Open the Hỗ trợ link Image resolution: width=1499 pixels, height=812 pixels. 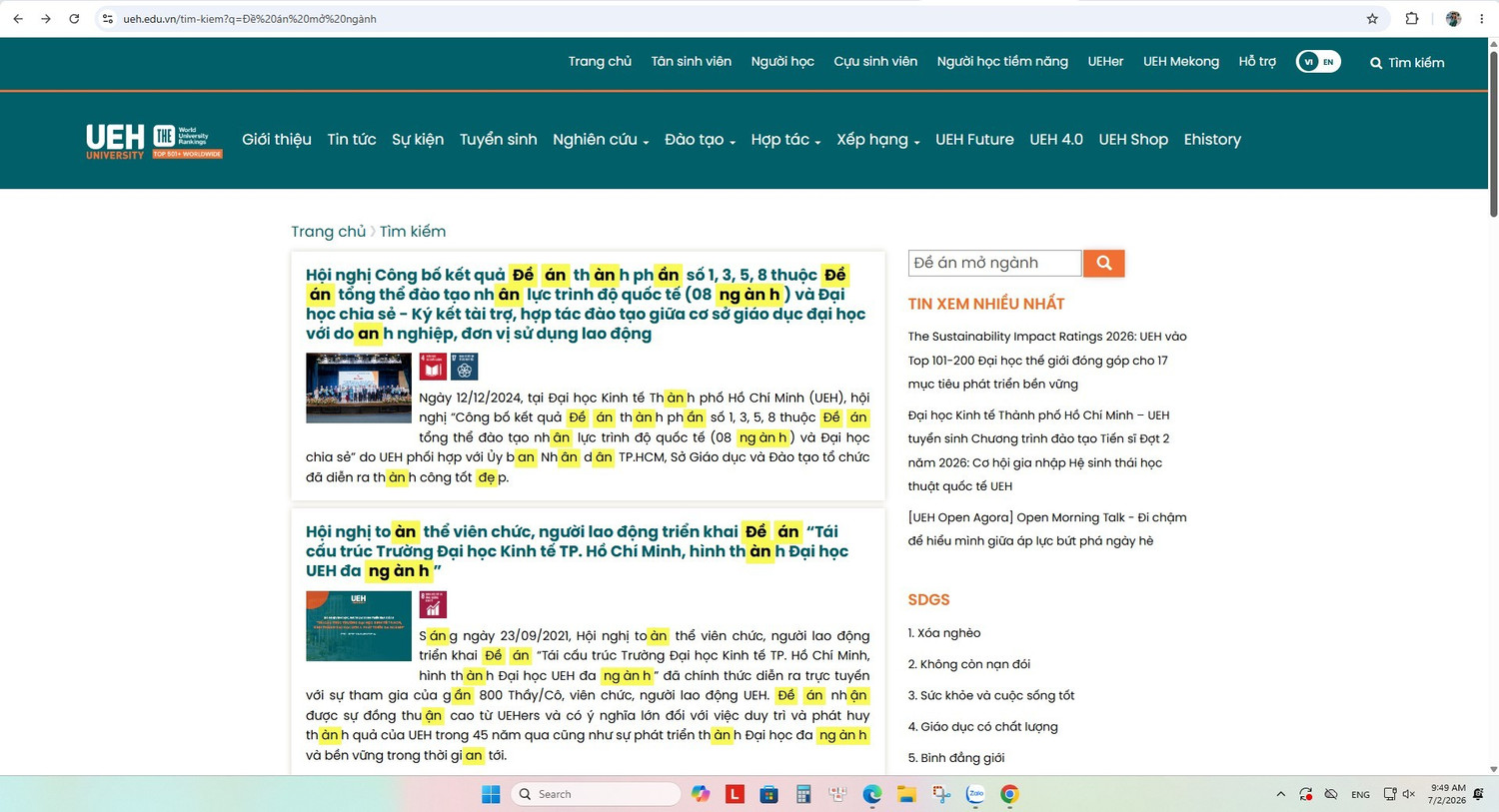1257,62
